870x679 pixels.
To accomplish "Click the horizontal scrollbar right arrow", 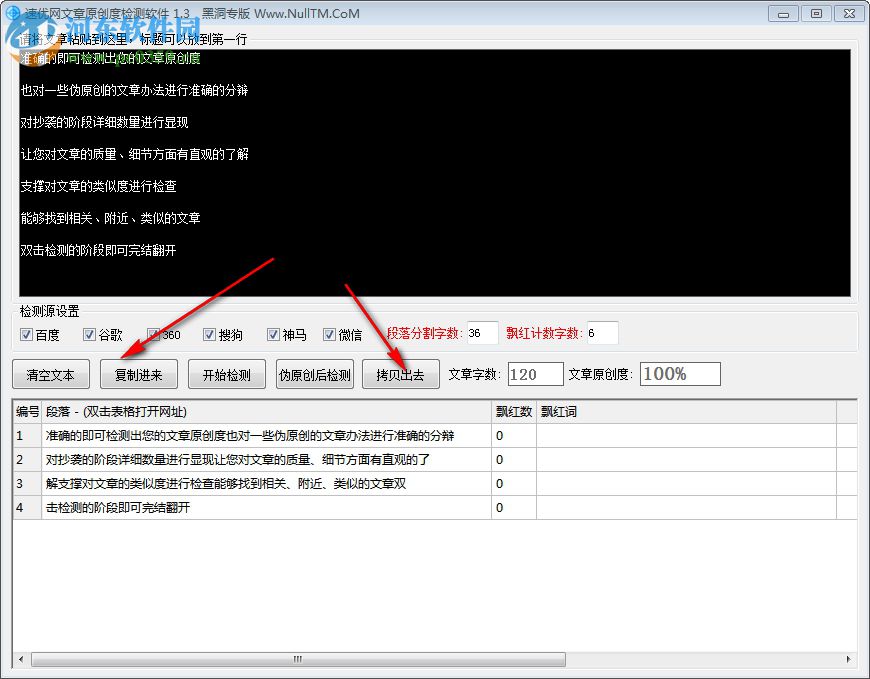I will [848, 660].
